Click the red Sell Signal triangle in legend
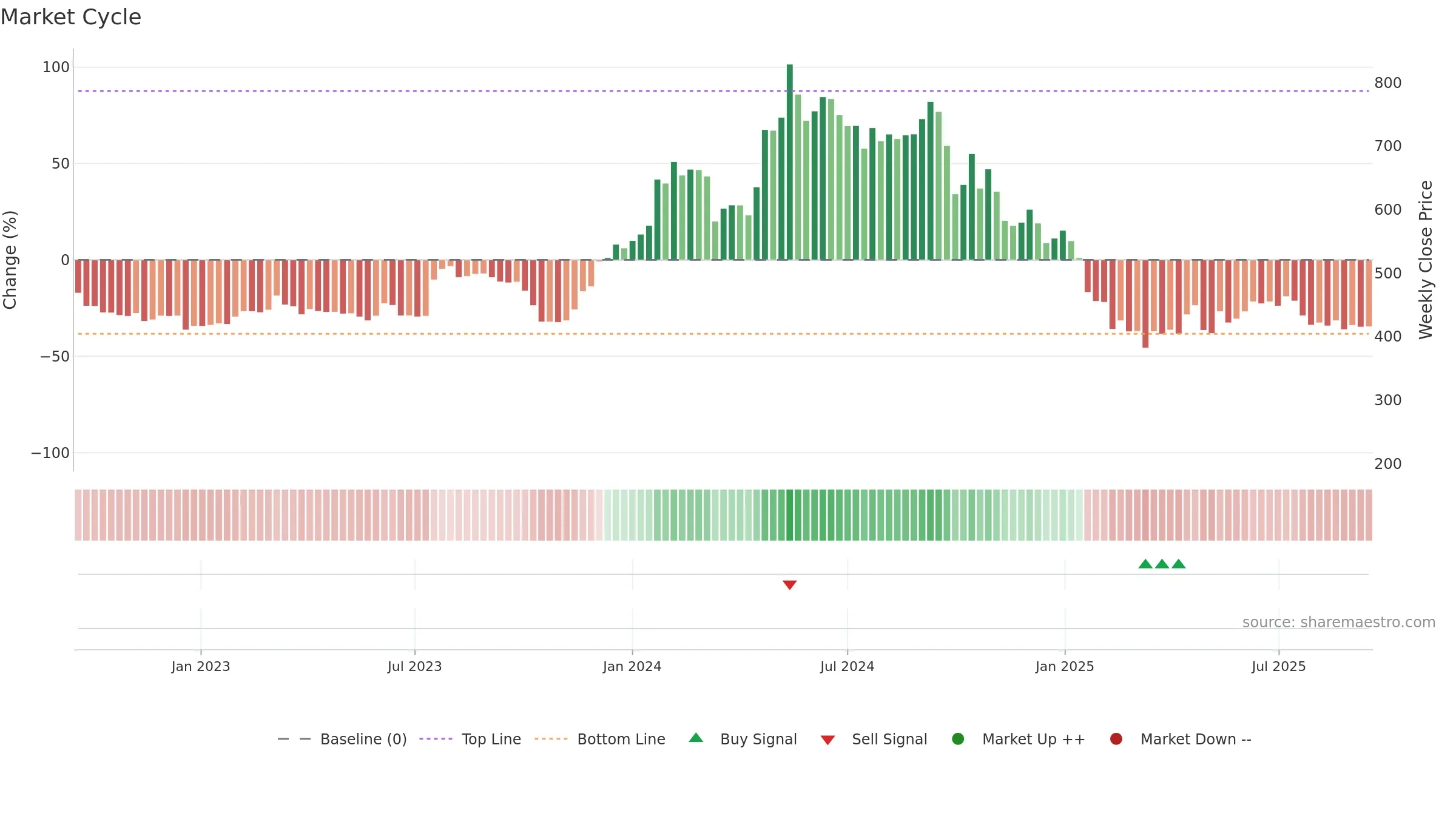 [827, 740]
